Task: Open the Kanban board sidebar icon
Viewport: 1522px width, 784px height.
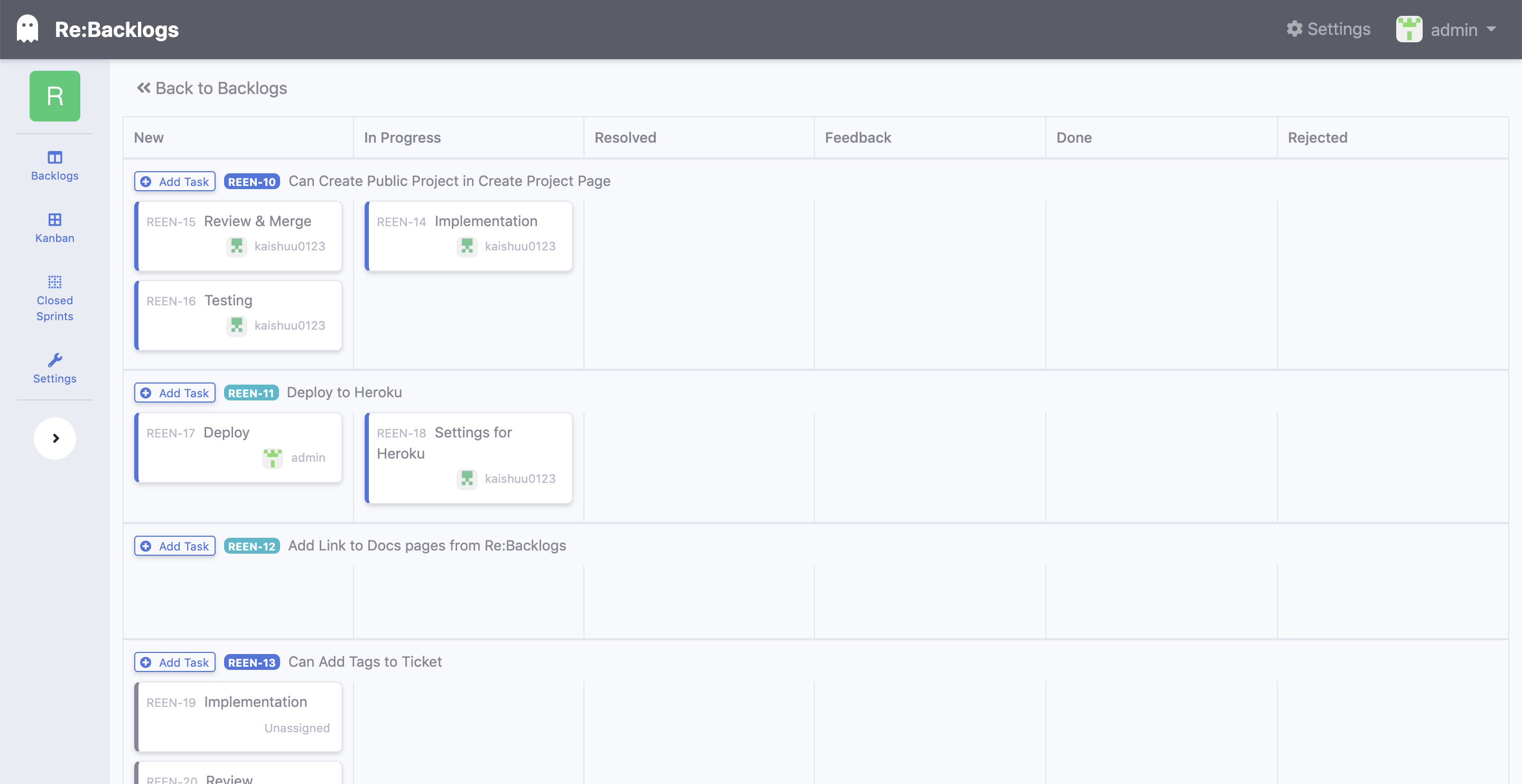Action: point(54,220)
